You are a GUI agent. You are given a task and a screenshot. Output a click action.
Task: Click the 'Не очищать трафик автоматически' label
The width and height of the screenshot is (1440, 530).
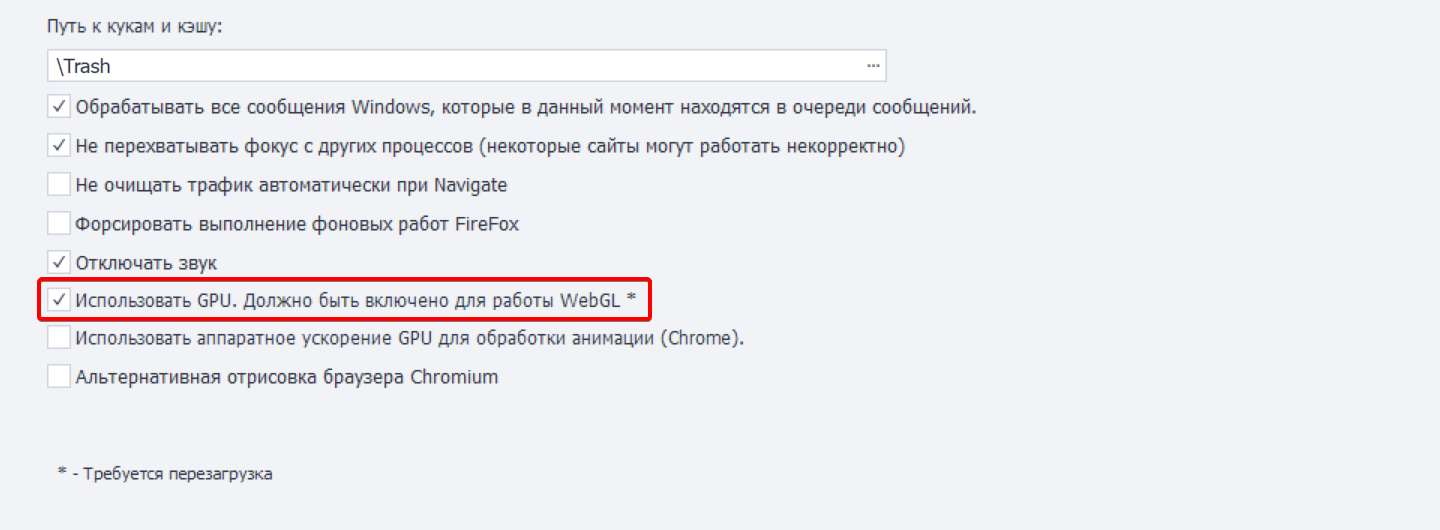pos(291,185)
